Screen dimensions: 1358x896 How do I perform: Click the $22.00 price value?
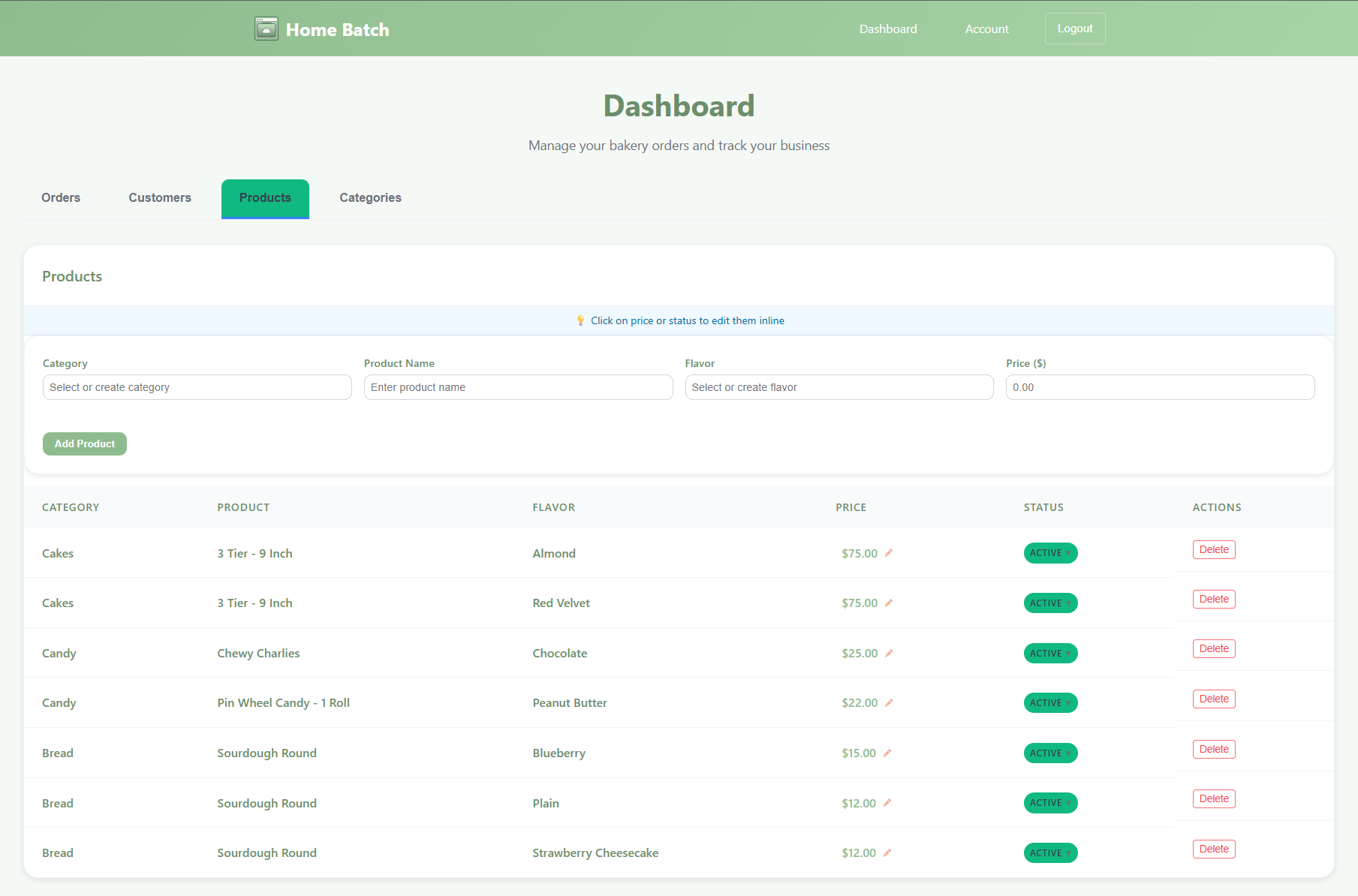860,702
